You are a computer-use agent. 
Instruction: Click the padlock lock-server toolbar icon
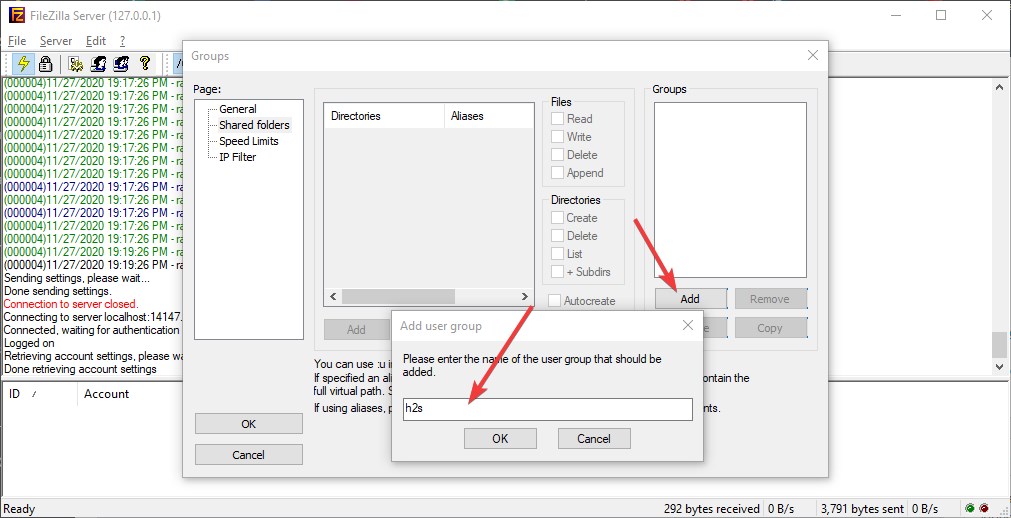45,63
